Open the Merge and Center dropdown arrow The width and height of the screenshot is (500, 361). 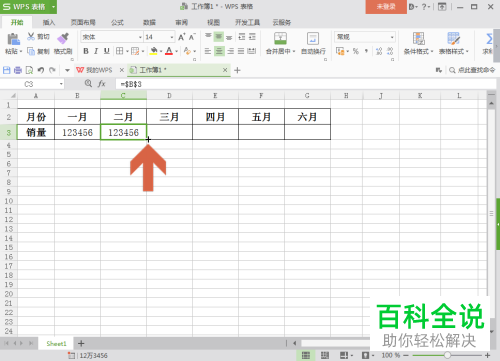[294, 51]
